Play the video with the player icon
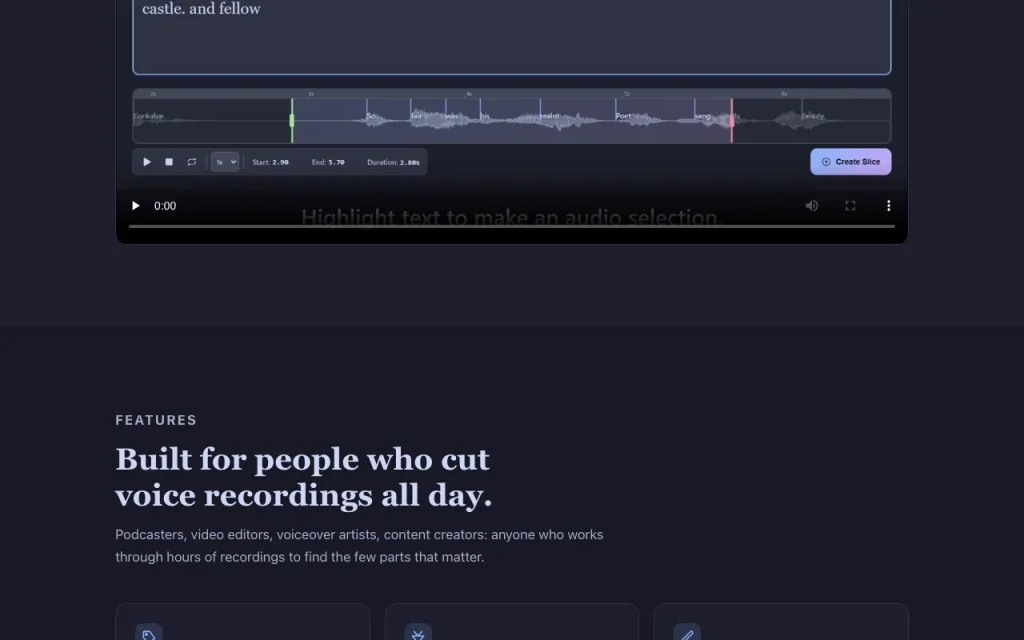 (x=136, y=206)
